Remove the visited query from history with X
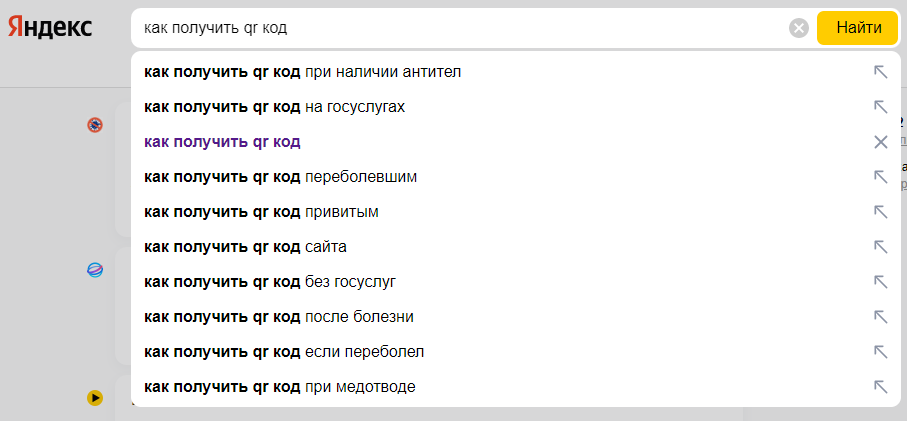Image resolution: width=907 pixels, height=421 pixels. pyautogui.click(x=880, y=142)
